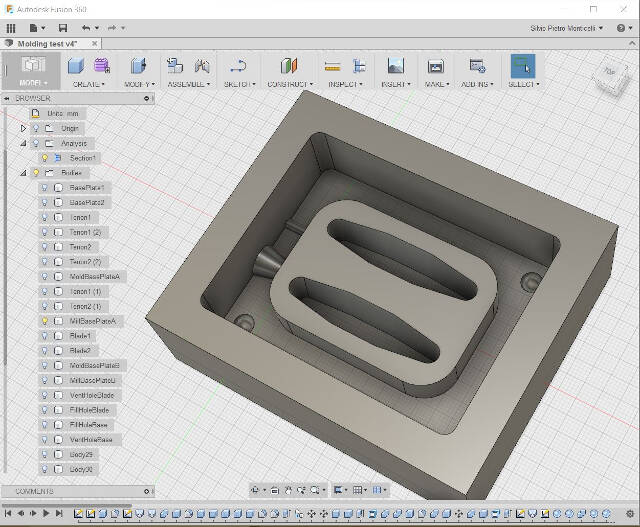
Task: Select the Interference inspect icon
Action: pos(359,66)
